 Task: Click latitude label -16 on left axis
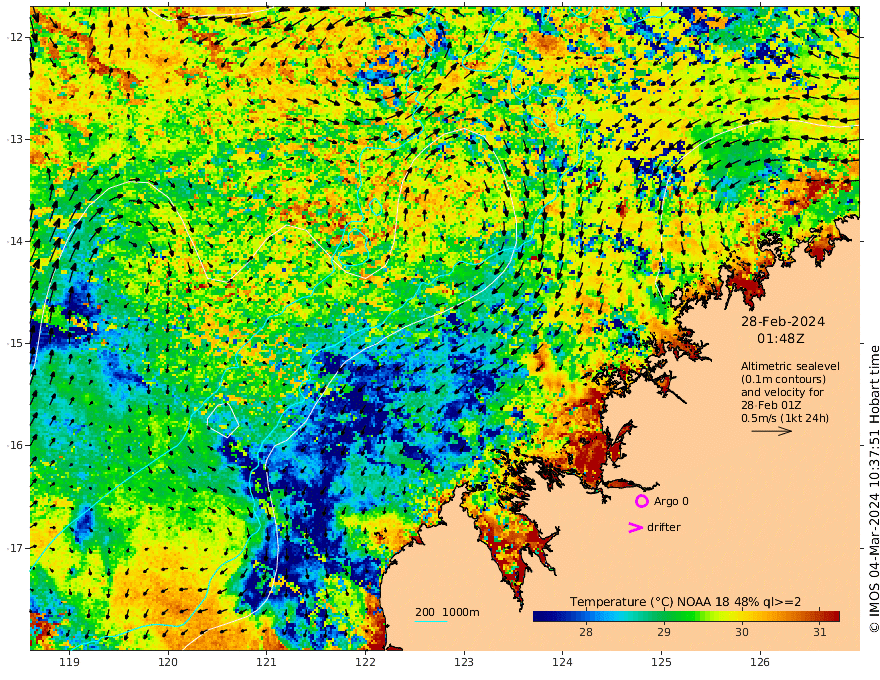tap(15, 445)
